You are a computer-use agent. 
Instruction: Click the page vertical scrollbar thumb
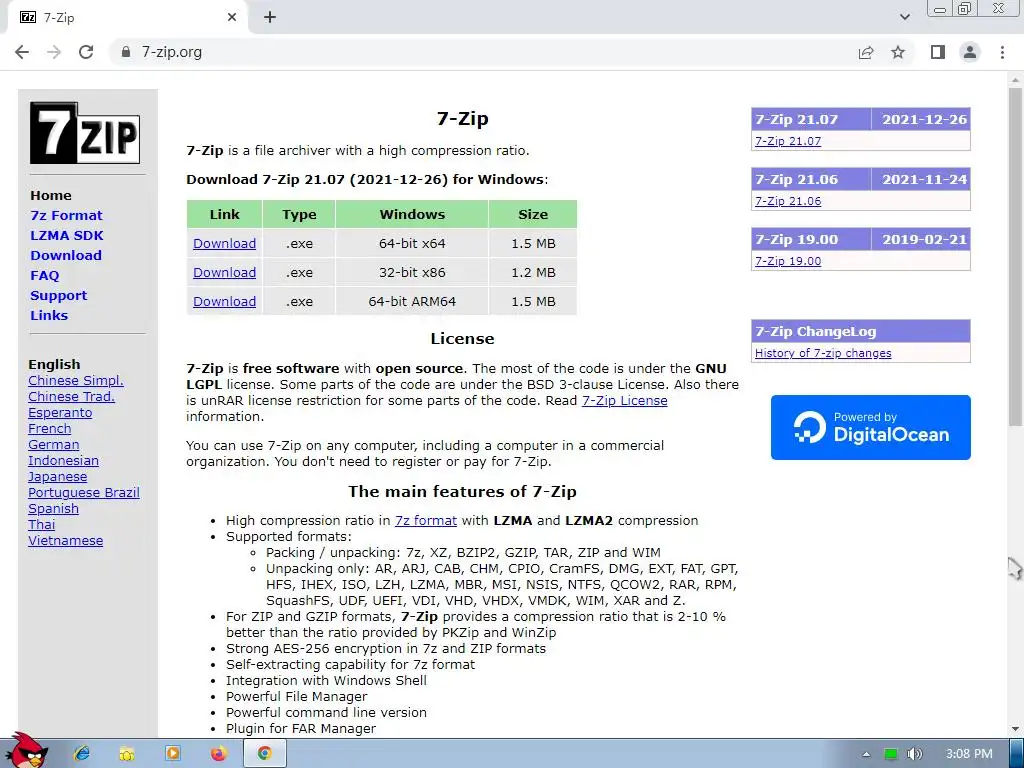click(1016, 256)
